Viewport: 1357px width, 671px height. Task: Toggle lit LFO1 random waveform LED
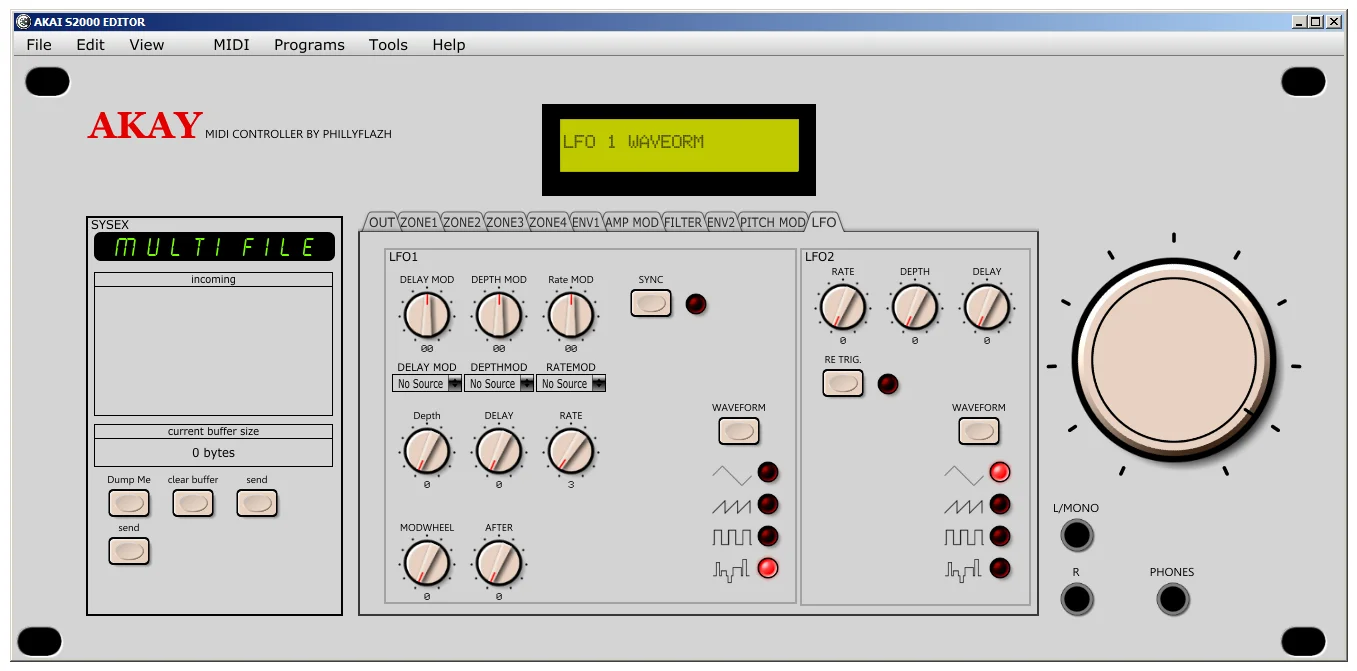click(768, 568)
